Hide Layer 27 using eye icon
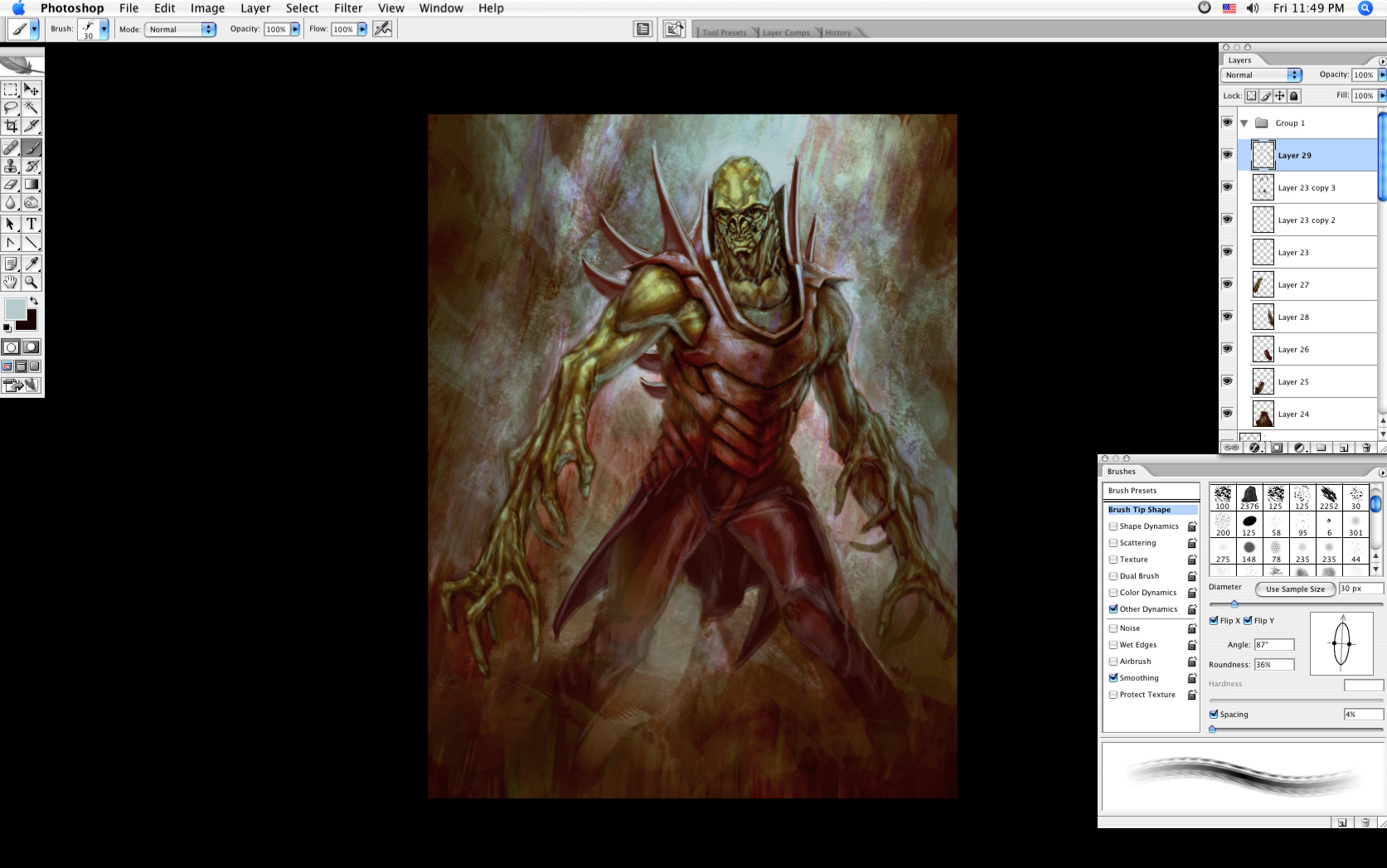The height and width of the screenshot is (868, 1387). click(1228, 284)
